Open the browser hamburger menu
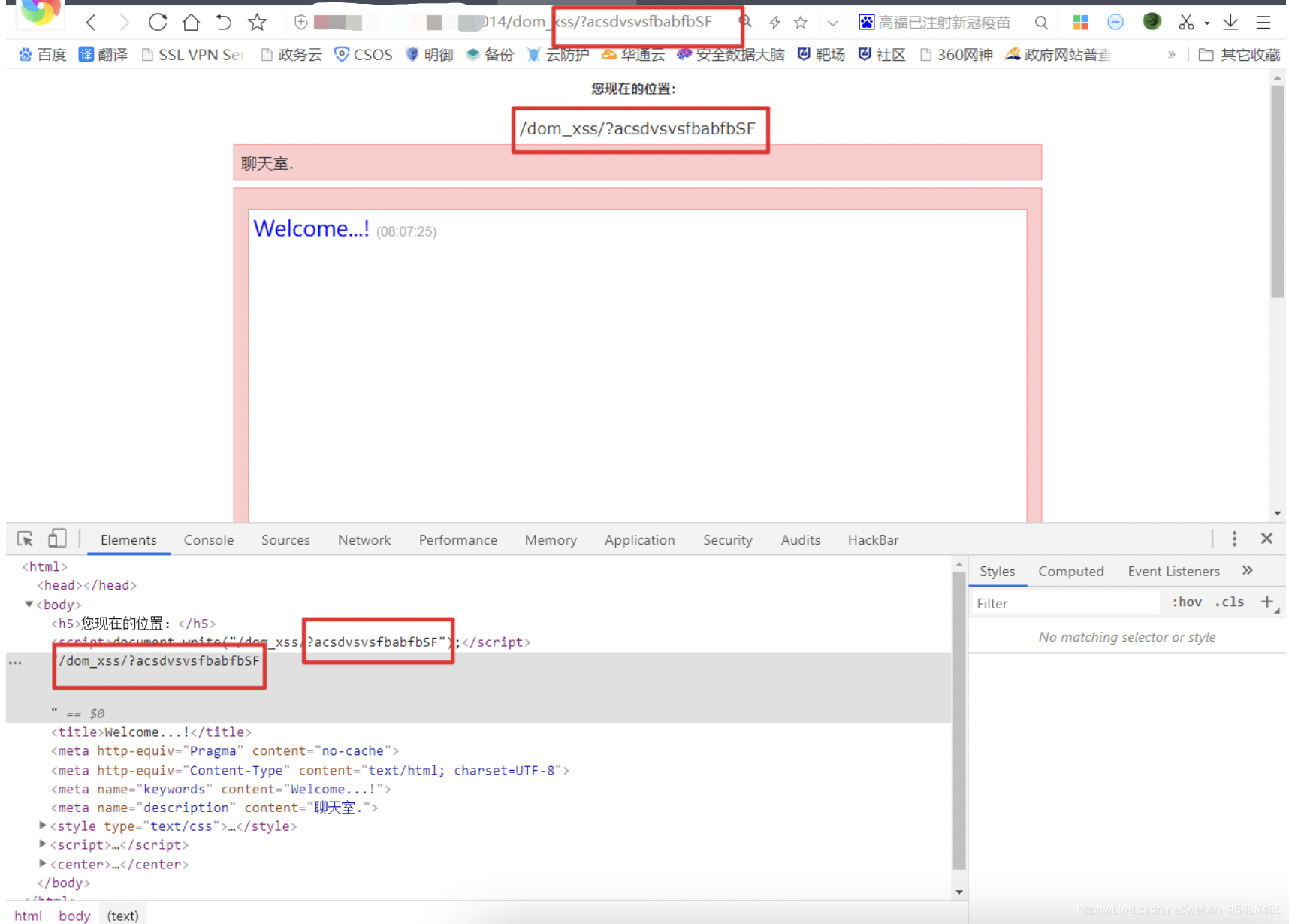The image size is (1289, 924). click(1263, 23)
